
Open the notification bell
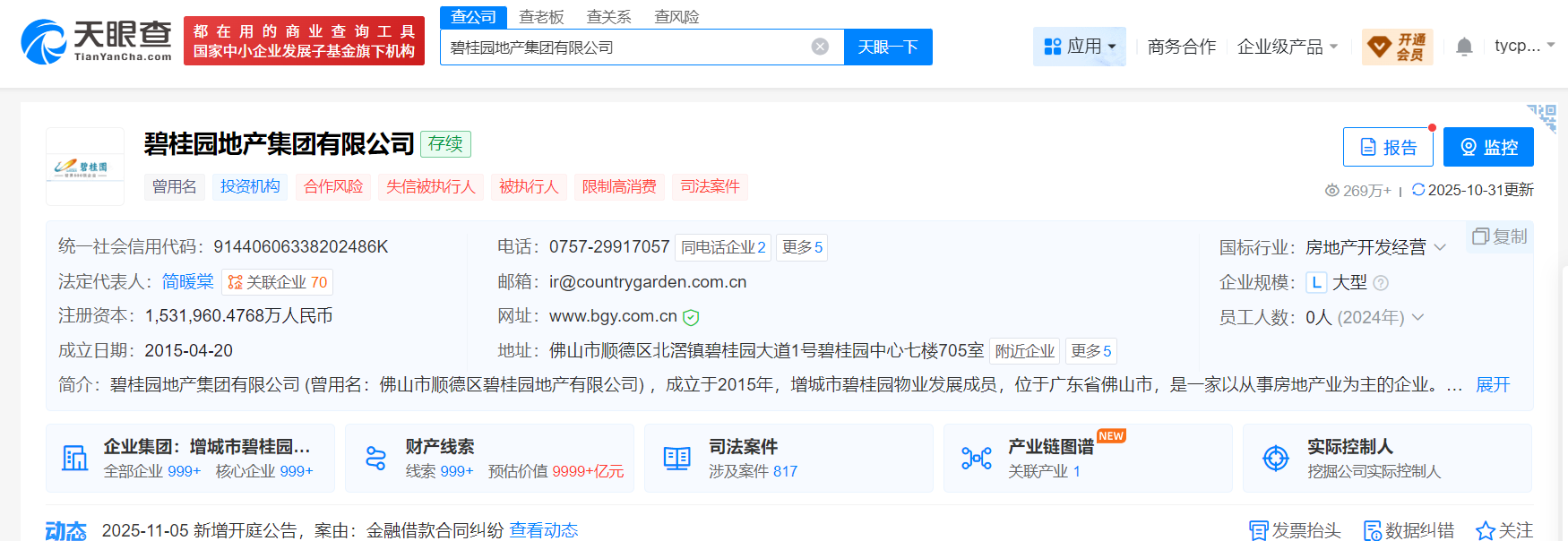pos(1464,47)
